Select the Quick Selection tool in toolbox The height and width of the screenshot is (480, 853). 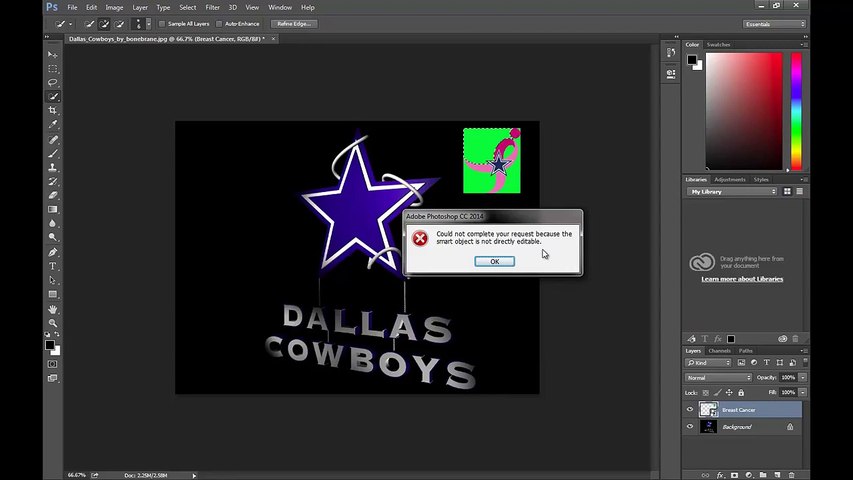pyautogui.click(x=53, y=97)
